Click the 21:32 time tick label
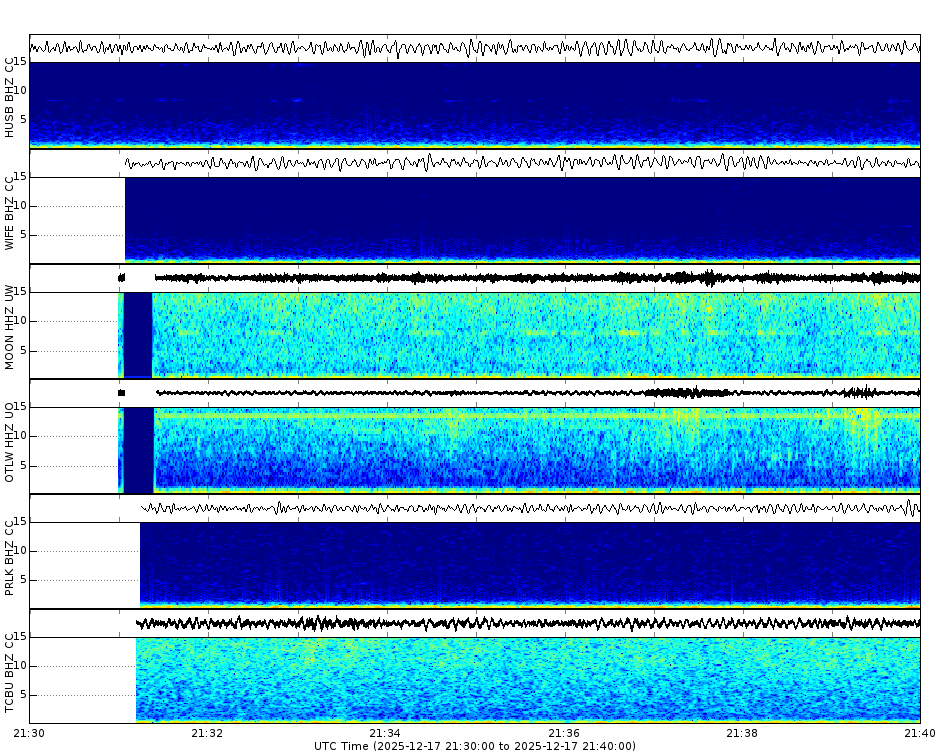This screenshot has width=950, height=756. [x=207, y=733]
